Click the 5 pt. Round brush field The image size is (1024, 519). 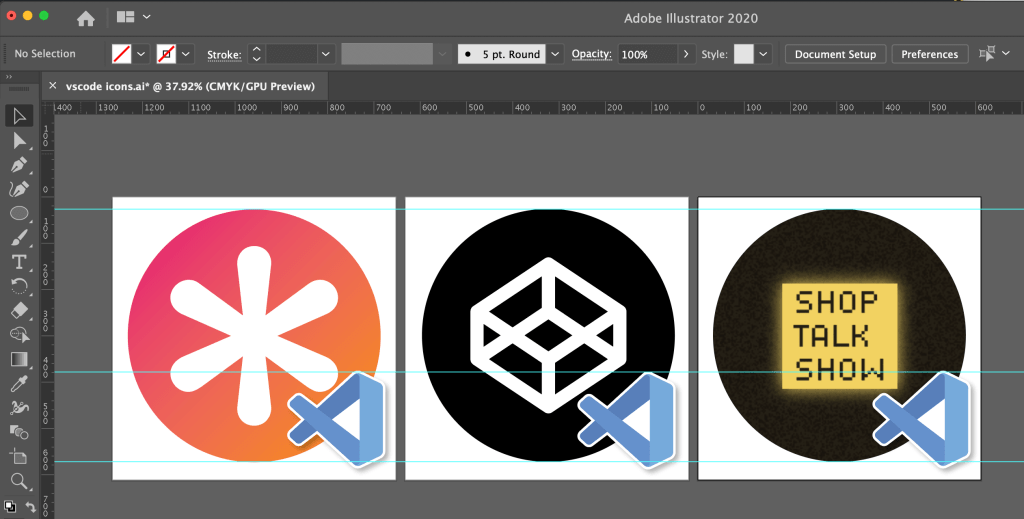tap(502, 54)
